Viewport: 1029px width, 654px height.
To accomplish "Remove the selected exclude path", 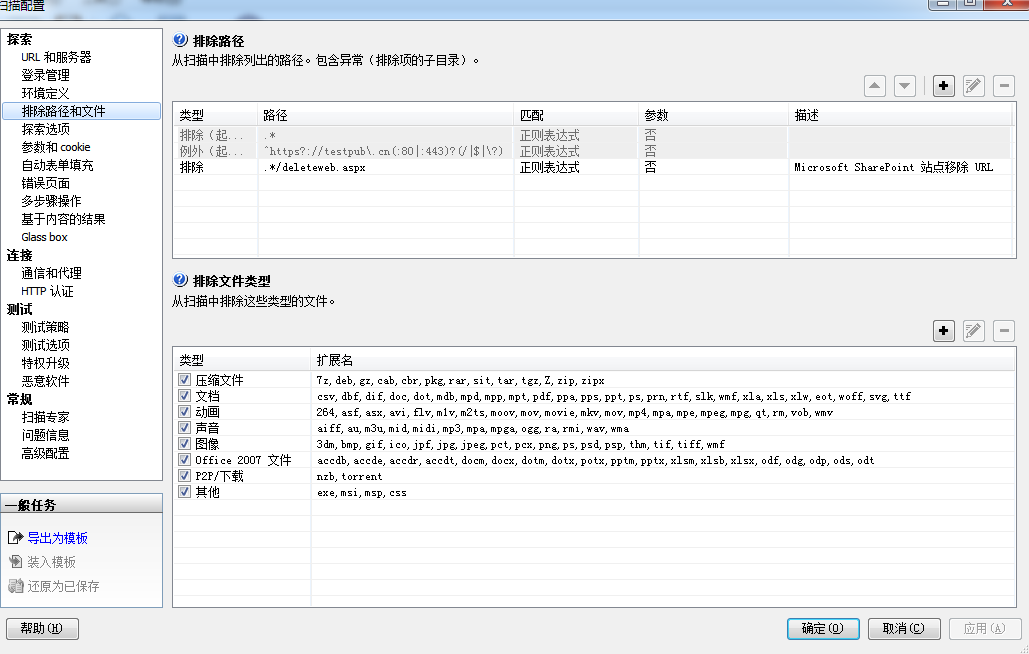I will (x=1004, y=86).
